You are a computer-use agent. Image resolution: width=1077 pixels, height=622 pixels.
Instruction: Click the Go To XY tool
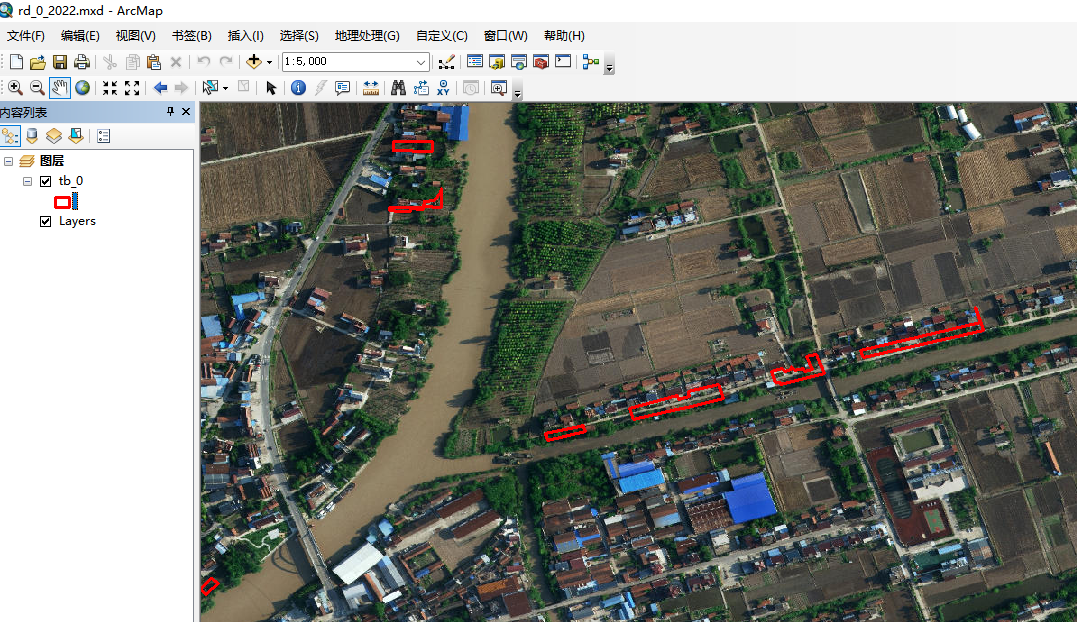click(443, 88)
